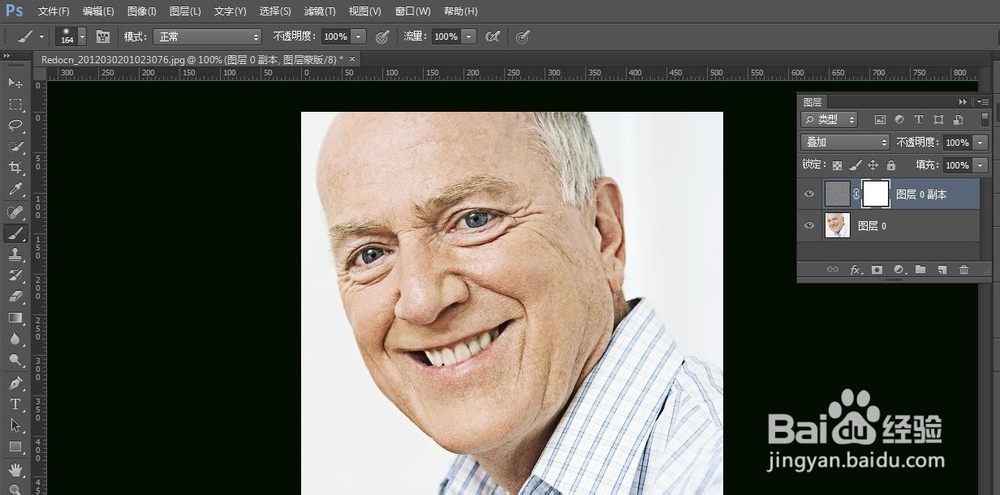Viewport: 1000px width, 495px height.
Task: Create new fill or adjustment layer
Action: click(x=899, y=270)
